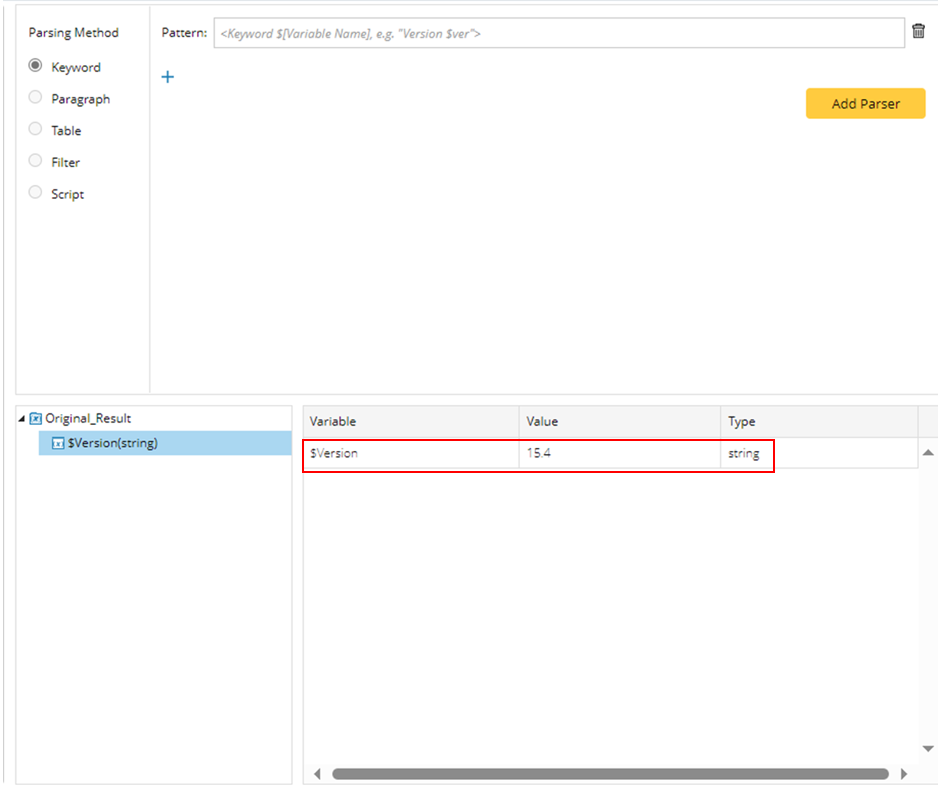Click the blue plus icon to add pattern
The width and height of the screenshot is (943, 785).
(x=168, y=77)
